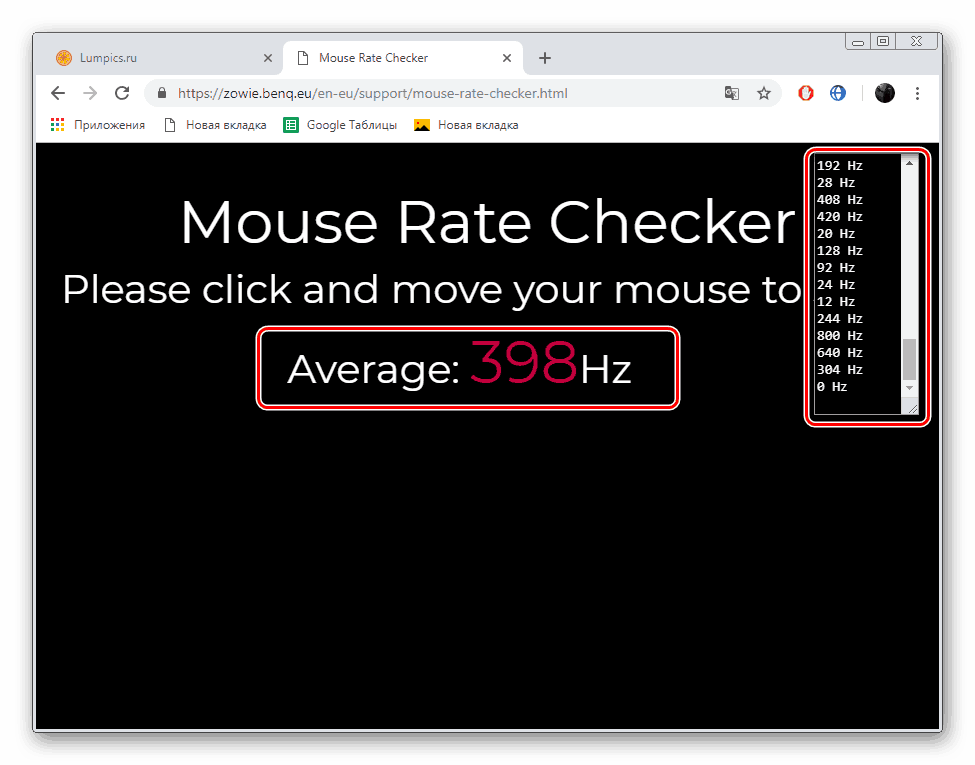Click the scroll up arrow in the Hz log
Viewport: 975px width, 765px height.
(909, 163)
